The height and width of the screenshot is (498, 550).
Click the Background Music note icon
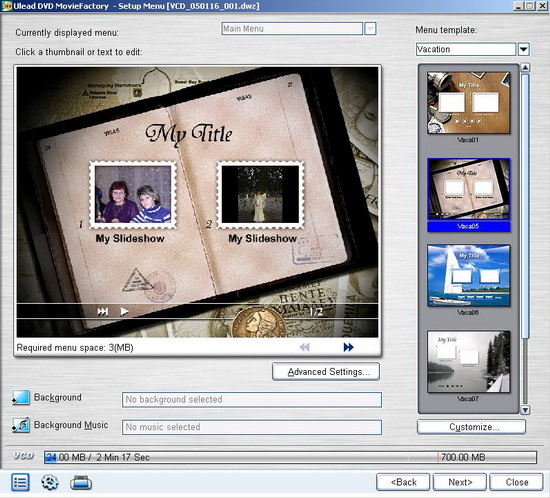click(21, 425)
